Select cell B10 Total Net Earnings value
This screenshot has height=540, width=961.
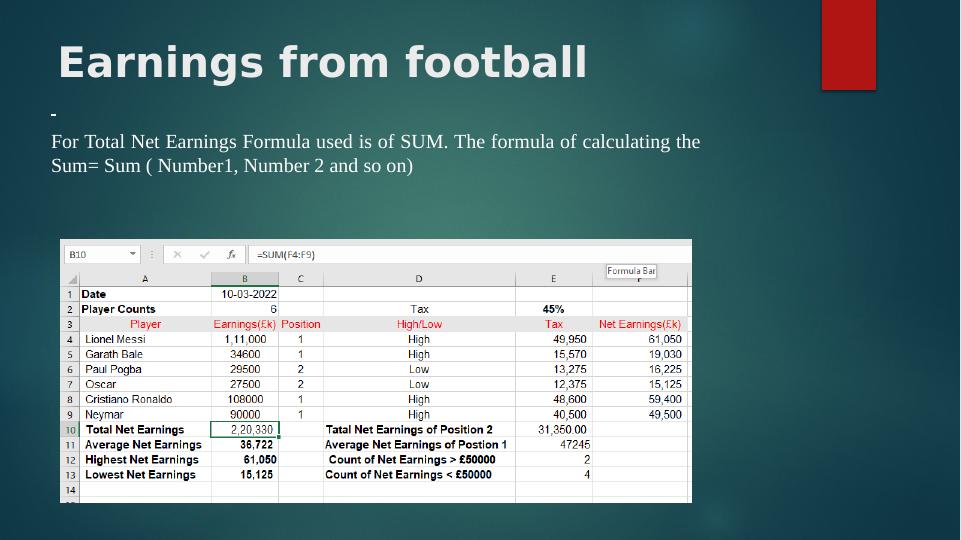point(244,430)
